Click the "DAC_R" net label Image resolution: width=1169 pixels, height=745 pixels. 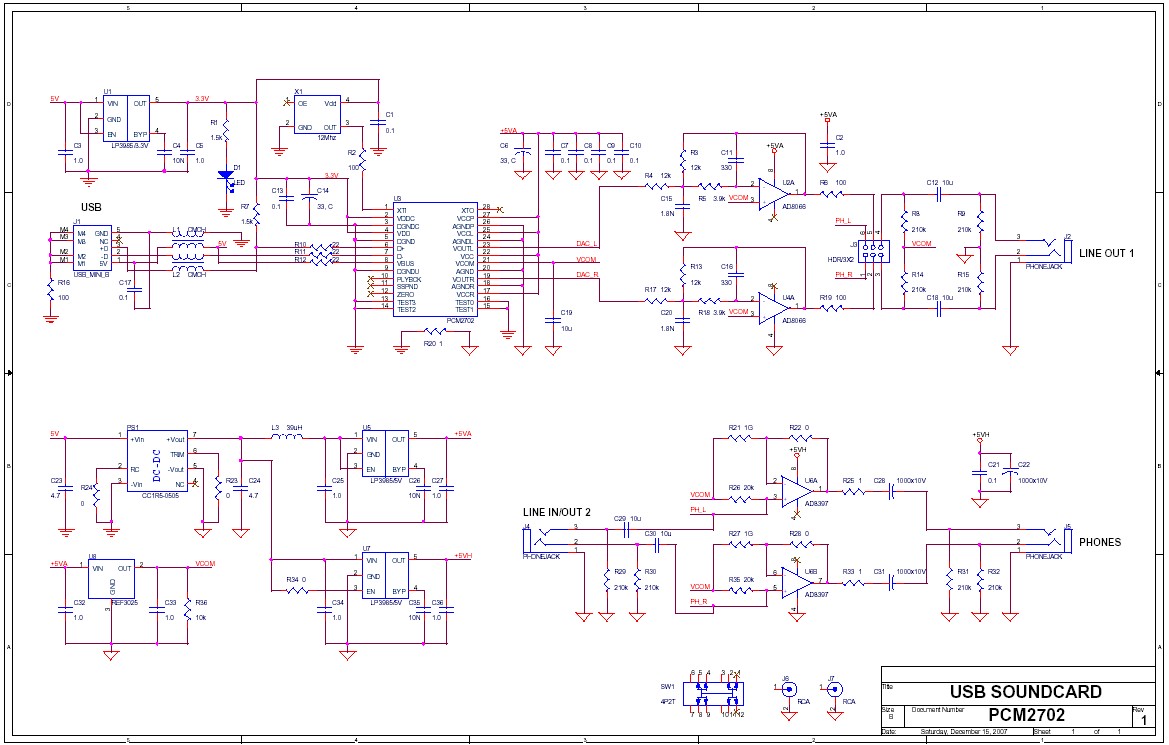587,274
